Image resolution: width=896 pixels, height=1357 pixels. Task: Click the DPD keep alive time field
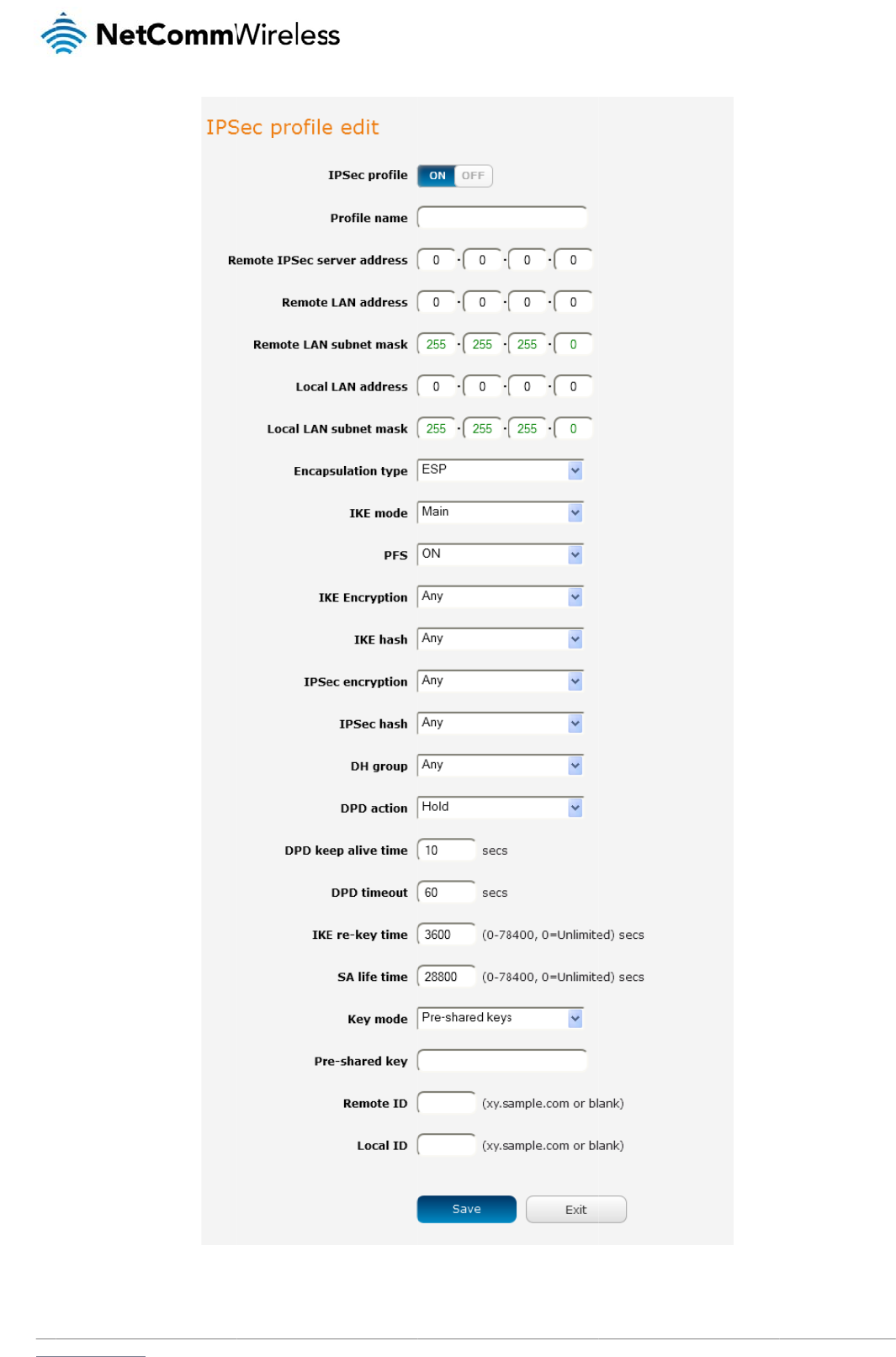coord(446,850)
